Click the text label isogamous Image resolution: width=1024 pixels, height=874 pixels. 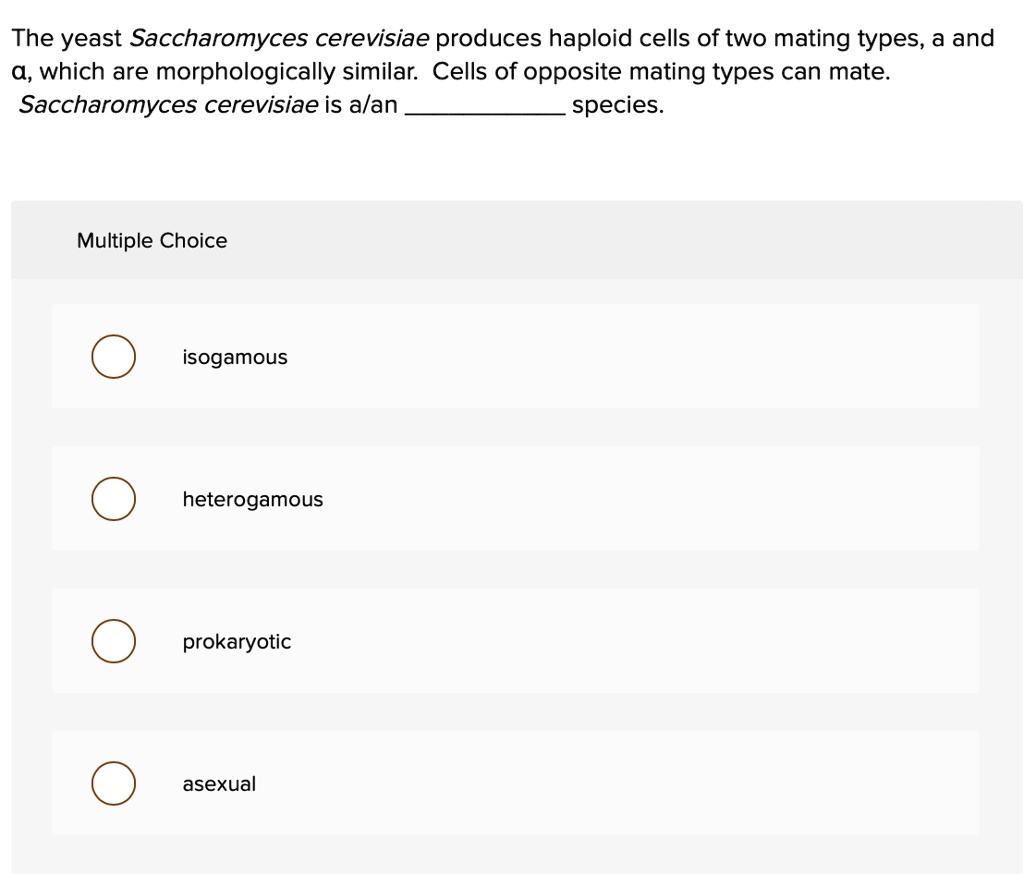point(234,356)
